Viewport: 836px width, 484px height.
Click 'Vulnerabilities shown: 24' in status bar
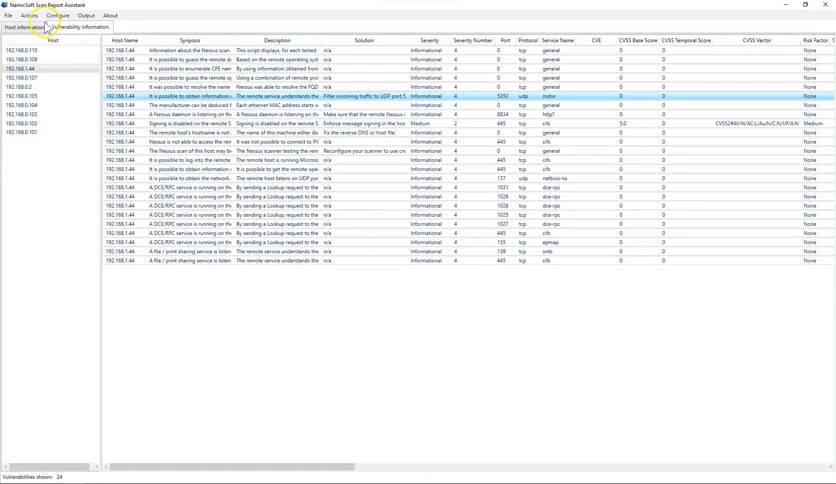pos(33,477)
